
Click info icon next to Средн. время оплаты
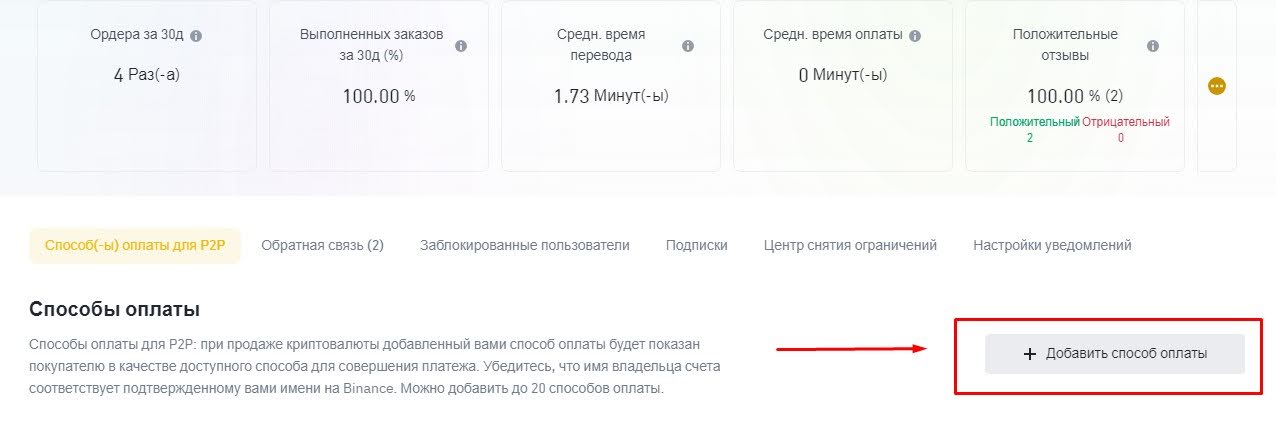point(915,35)
